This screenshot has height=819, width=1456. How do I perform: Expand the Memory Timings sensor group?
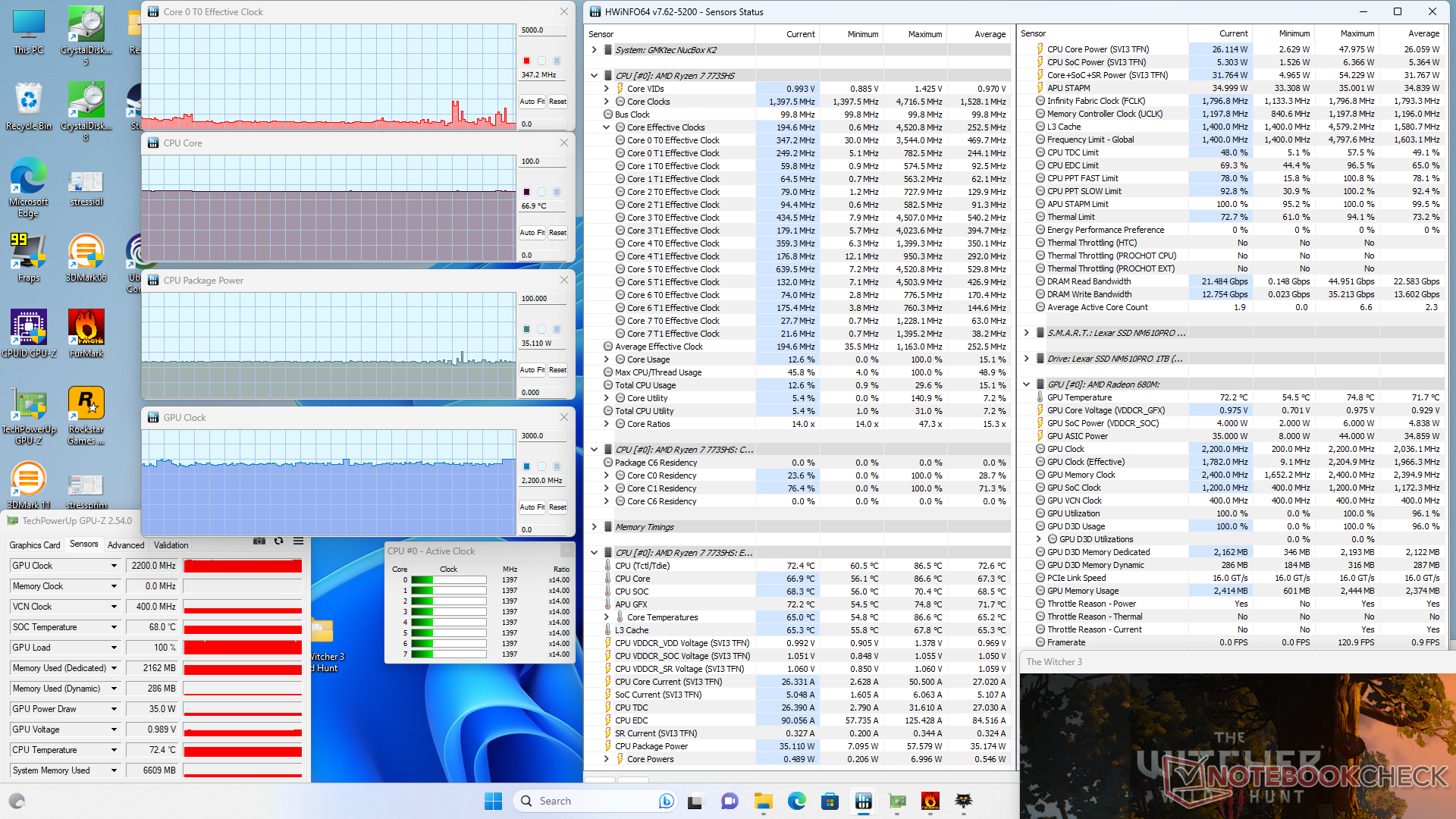(x=594, y=527)
